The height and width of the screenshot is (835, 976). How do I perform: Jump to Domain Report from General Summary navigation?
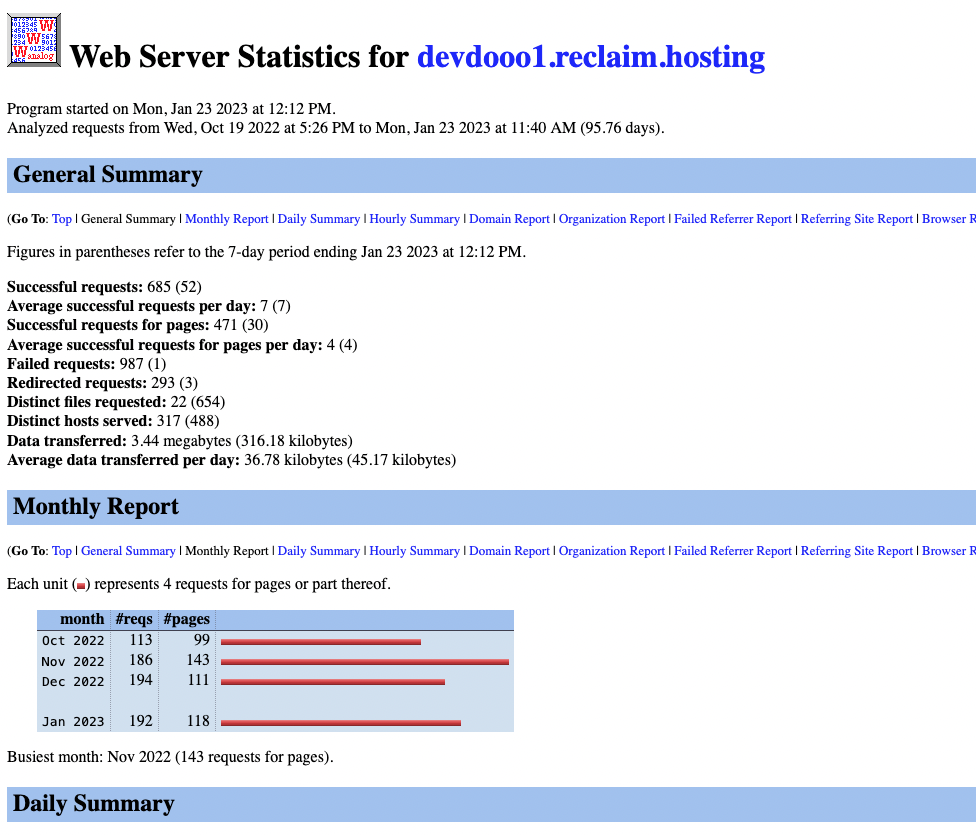509,219
